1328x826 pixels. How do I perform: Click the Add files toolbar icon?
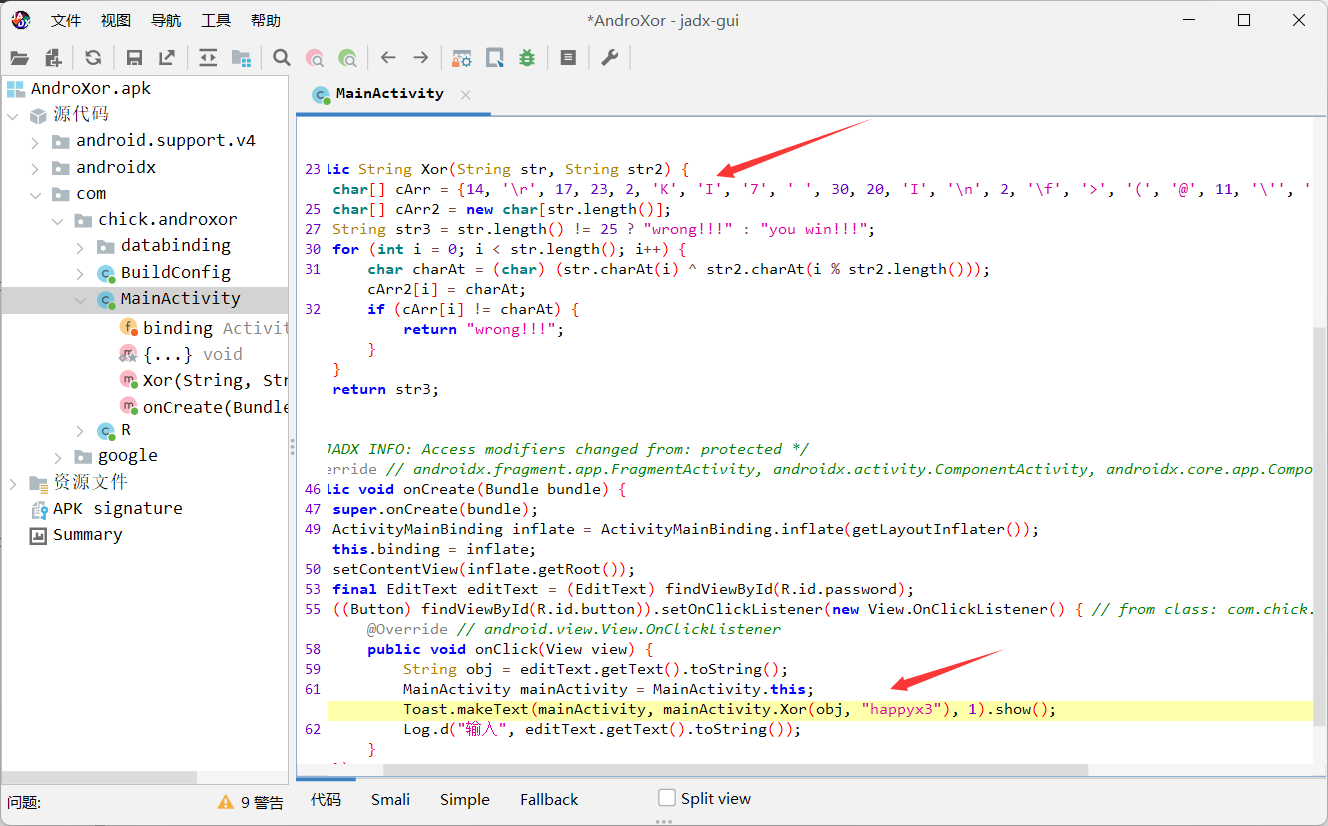click(x=53, y=58)
